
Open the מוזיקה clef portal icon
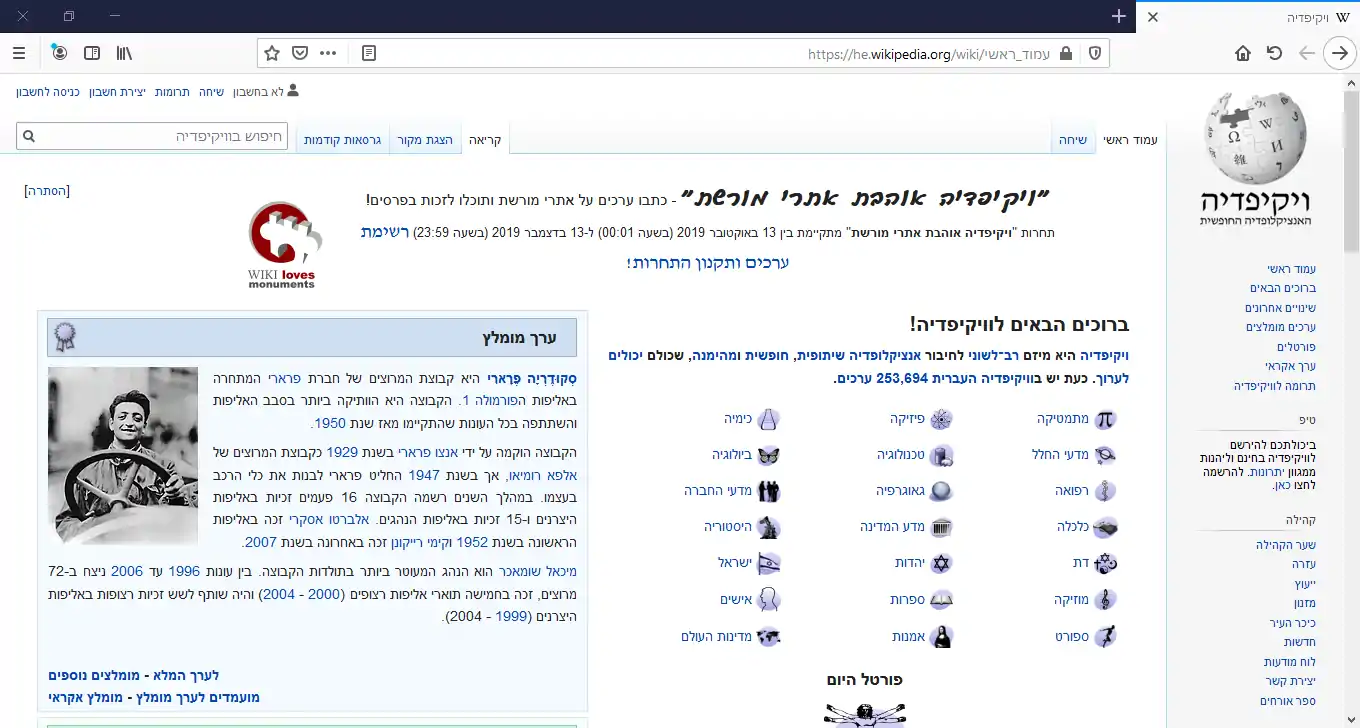tap(1104, 599)
